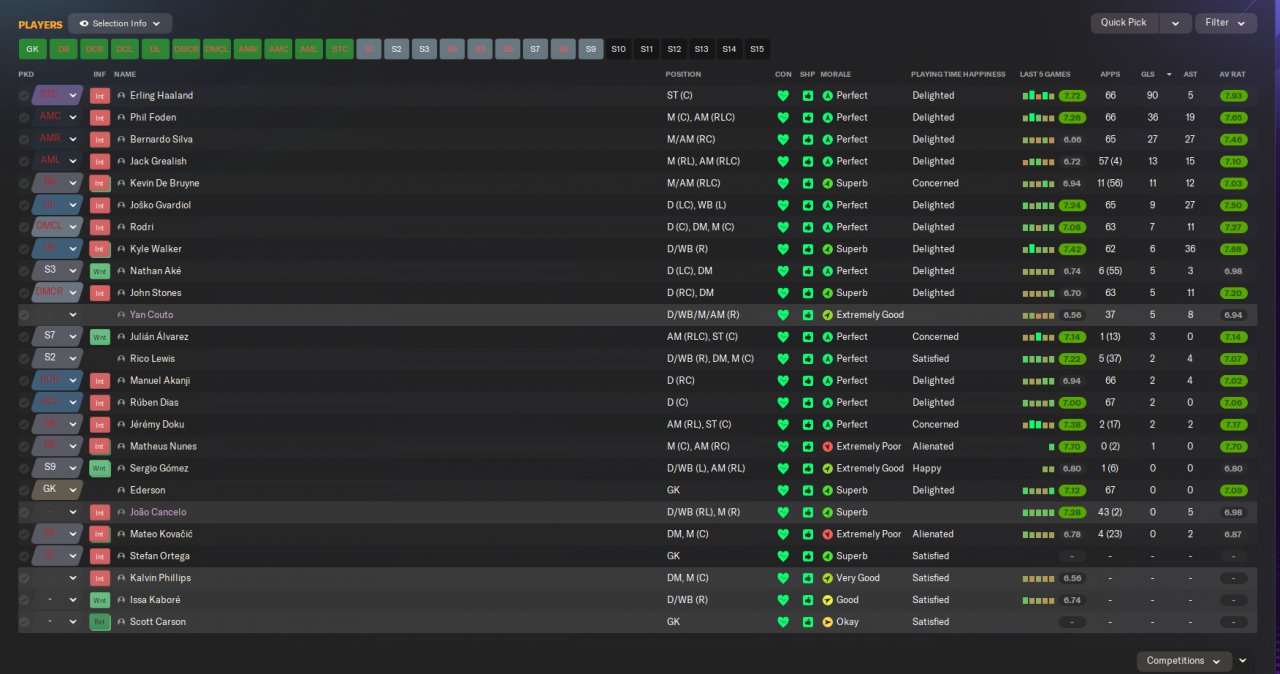Click the person icon beside Rico Lewis
The width and height of the screenshot is (1280, 674).
[121, 359]
